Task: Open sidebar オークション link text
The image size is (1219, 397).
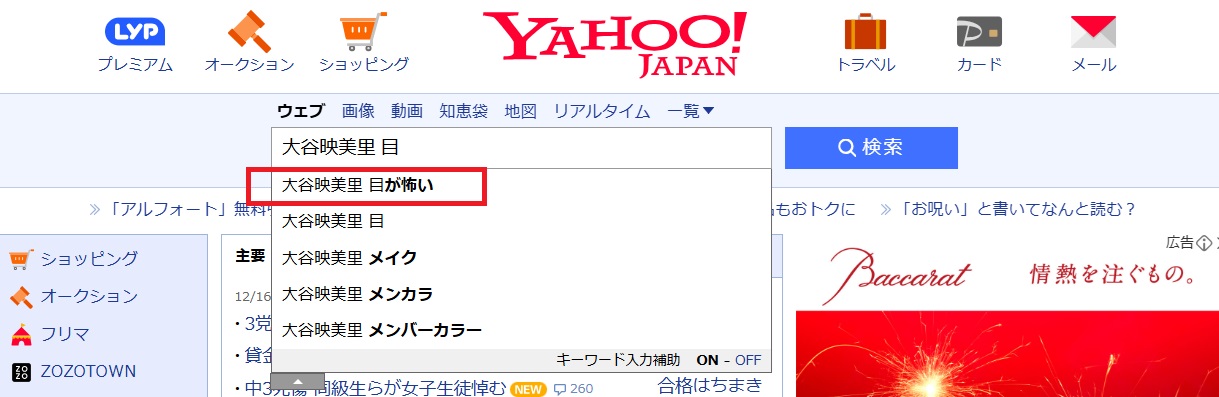Action: [90, 297]
